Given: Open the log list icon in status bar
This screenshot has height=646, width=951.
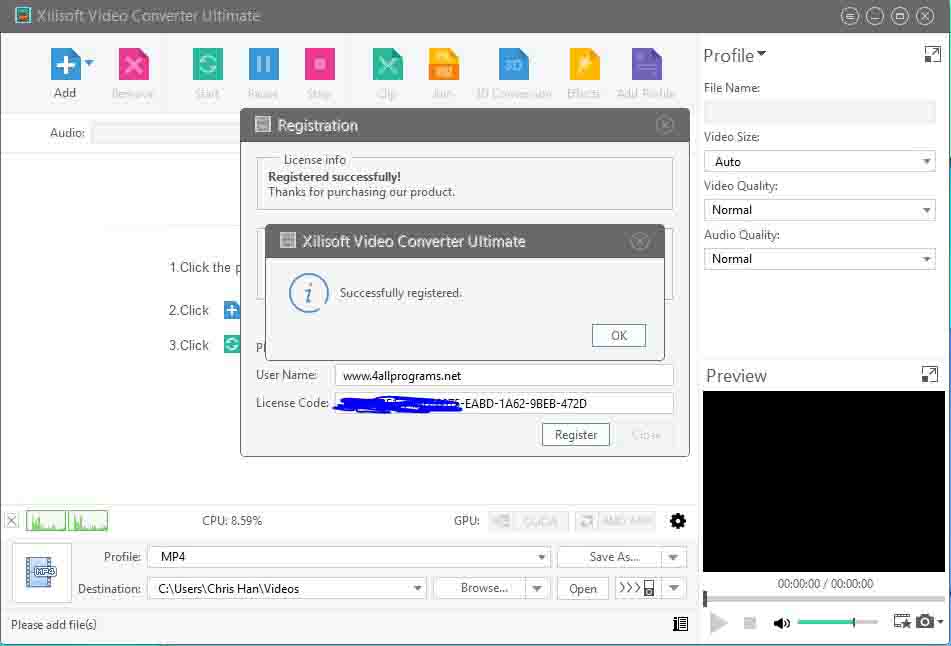Looking at the screenshot, I should click(x=680, y=624).
